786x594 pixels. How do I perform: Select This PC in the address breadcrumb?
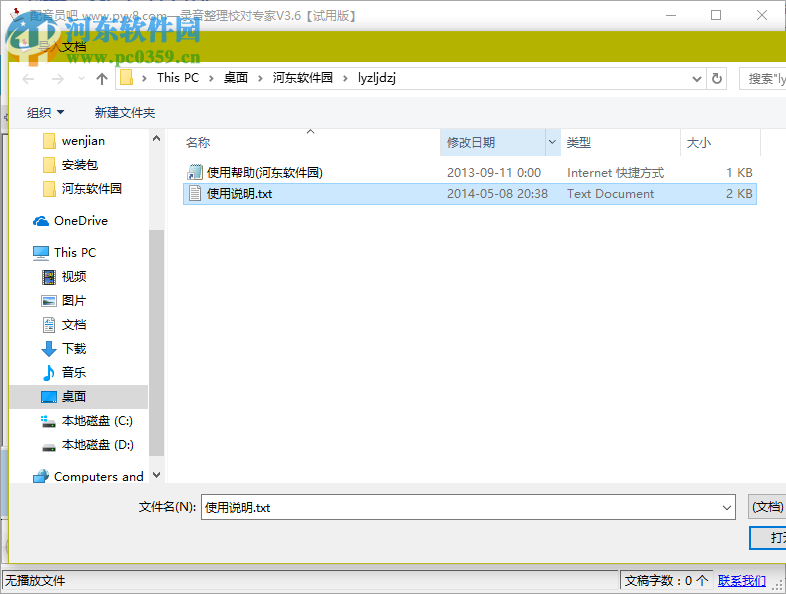[x=177, y=78]
